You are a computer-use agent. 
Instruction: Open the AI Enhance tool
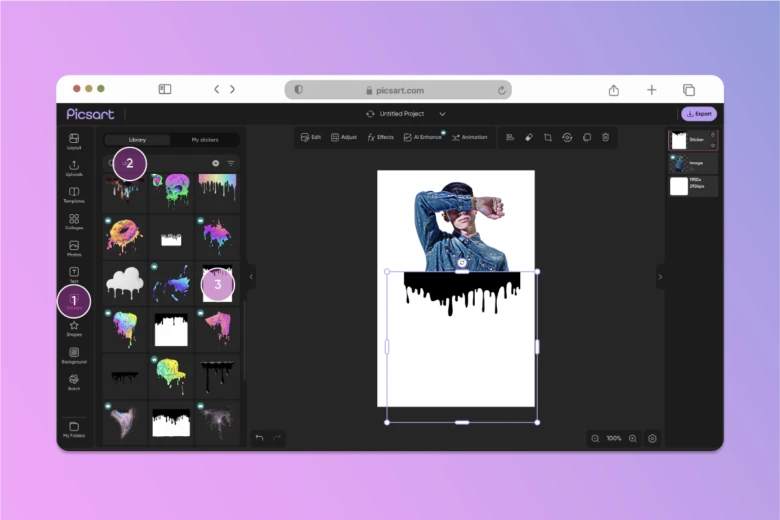pos(422,137)
